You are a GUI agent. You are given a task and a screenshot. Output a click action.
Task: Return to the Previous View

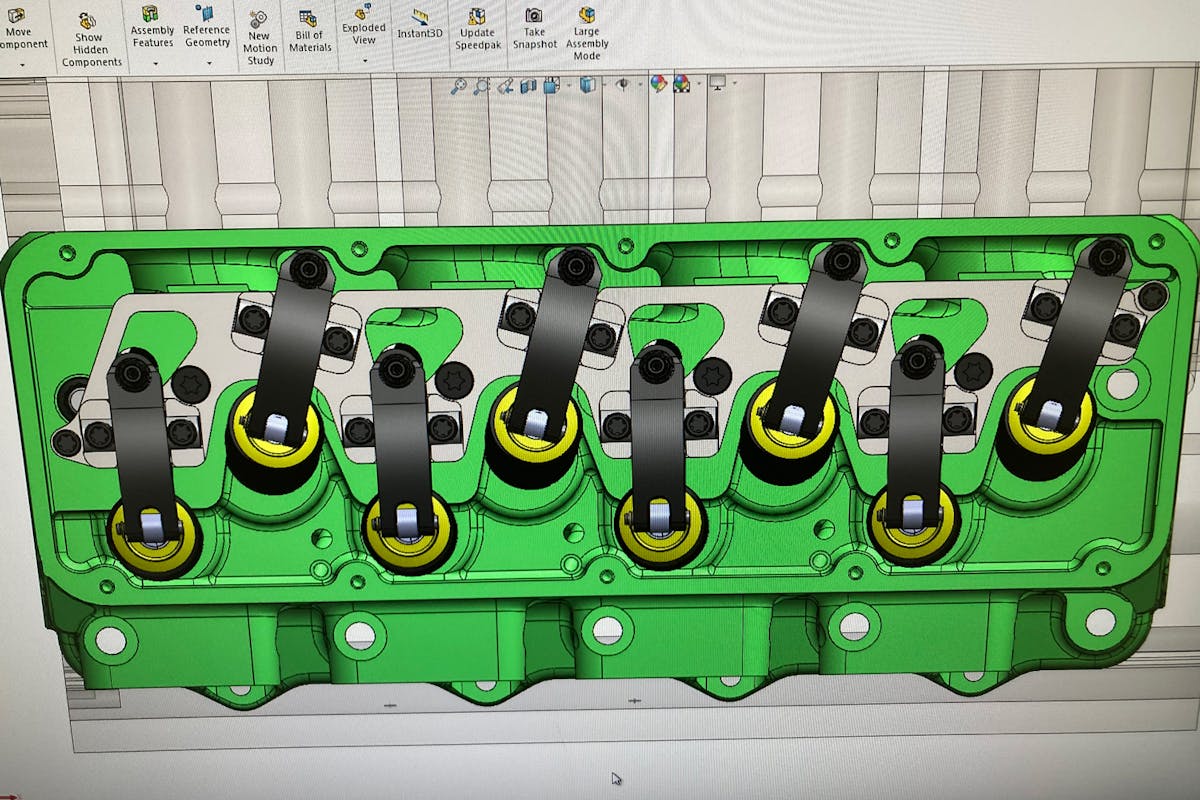point(506,86)
